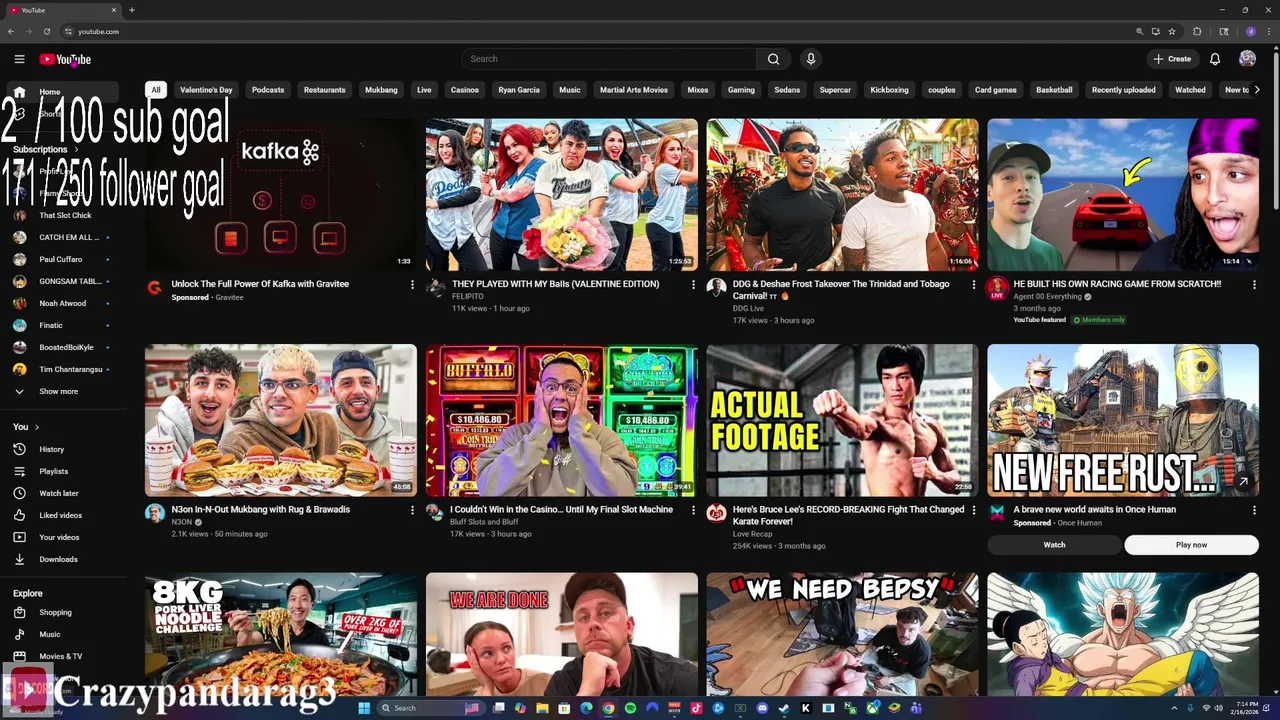This screenshot has height=720, width=1280.
Task: Select the Valentine's Day filter chip
Action: click(x=206, y=90)
